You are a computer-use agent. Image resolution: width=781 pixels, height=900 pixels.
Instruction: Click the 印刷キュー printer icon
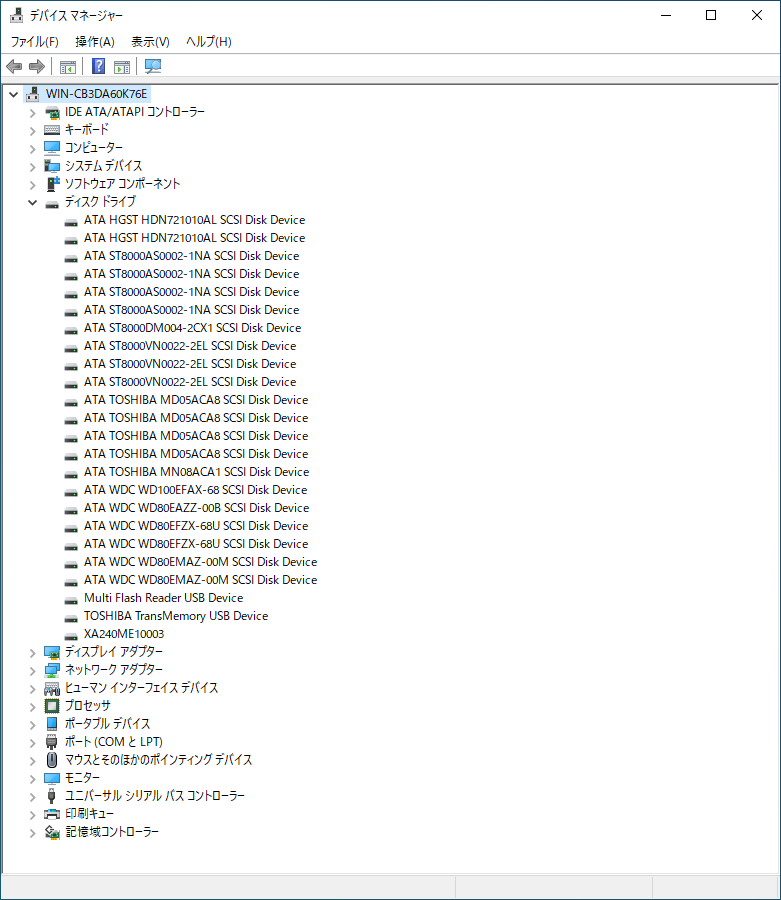52,814
